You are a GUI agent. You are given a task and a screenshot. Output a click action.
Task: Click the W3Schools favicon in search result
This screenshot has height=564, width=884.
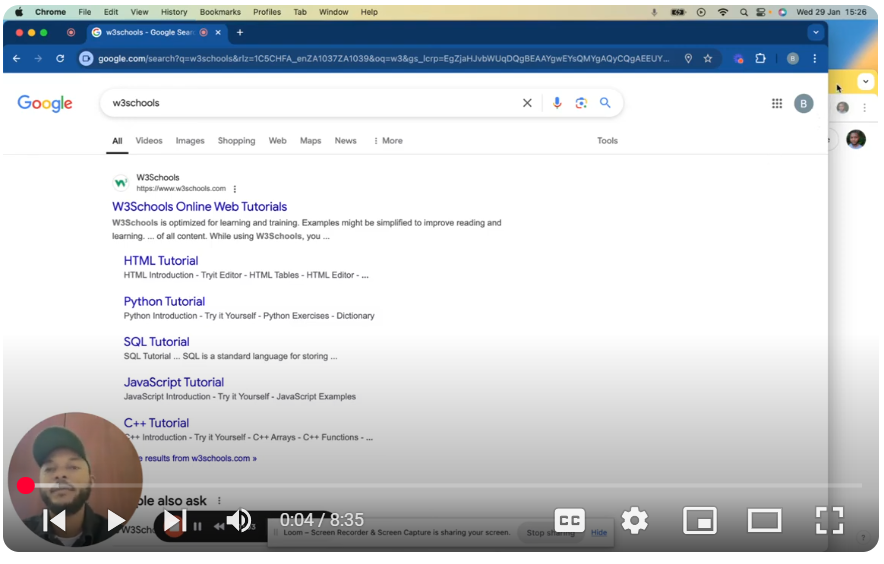121,183
